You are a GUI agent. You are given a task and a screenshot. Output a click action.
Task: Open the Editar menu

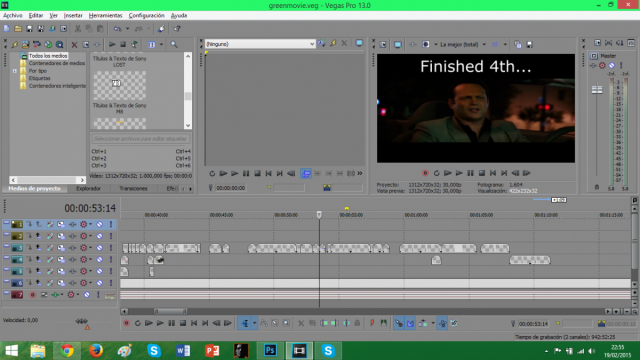point(36,16)
